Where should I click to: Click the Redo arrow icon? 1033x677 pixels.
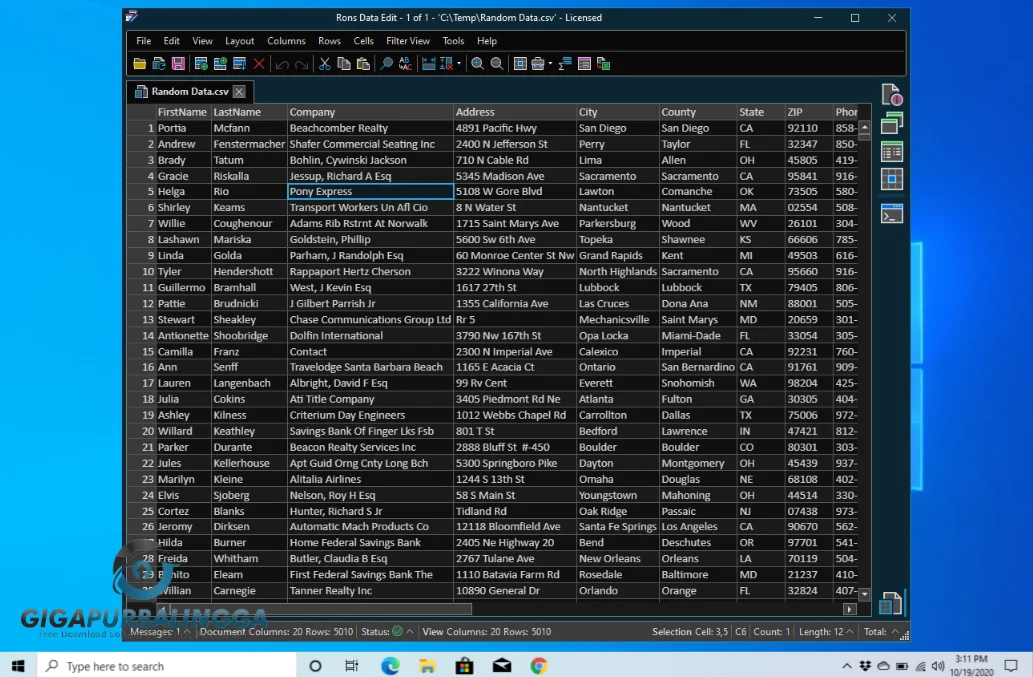(x=302, y=64)
